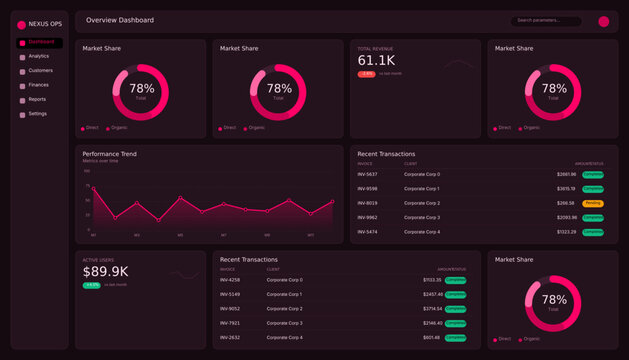Click the Finances sidebar icon
Screen dimensions: 629x360
(x=22, y=86)
